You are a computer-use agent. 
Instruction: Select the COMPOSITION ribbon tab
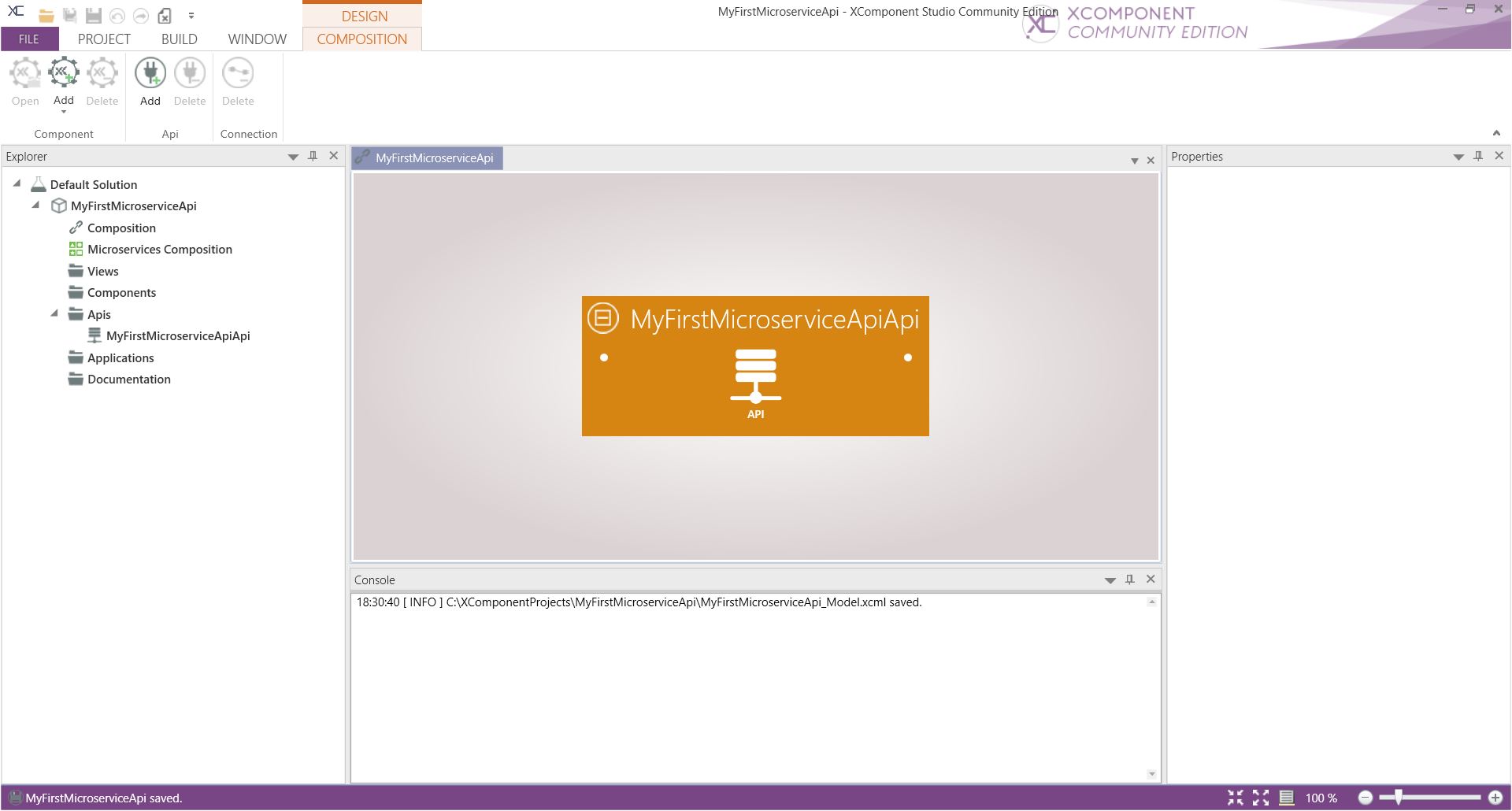click(362, 39)
